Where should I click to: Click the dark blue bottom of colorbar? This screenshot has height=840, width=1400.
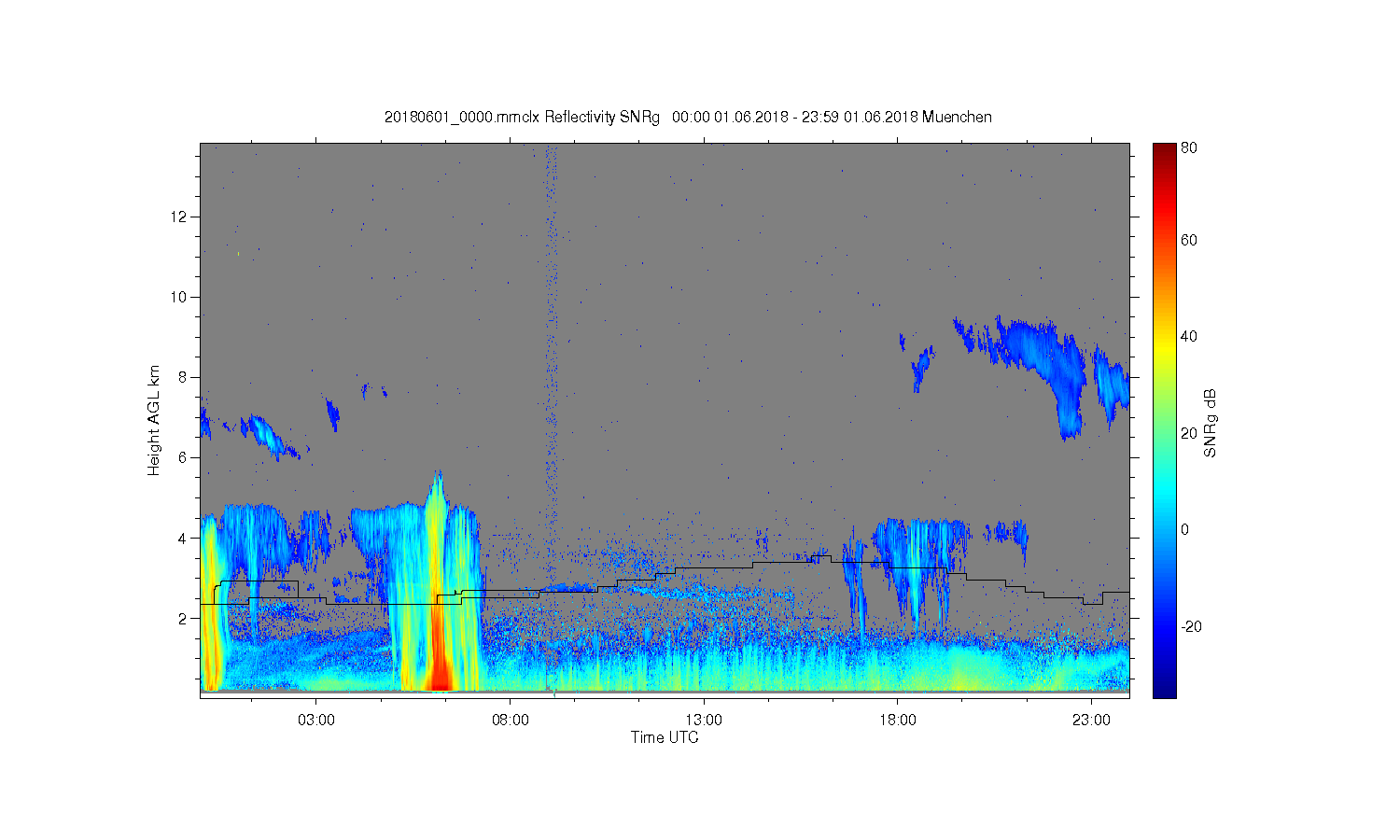pyautogui.click(x=1164, y=689)
